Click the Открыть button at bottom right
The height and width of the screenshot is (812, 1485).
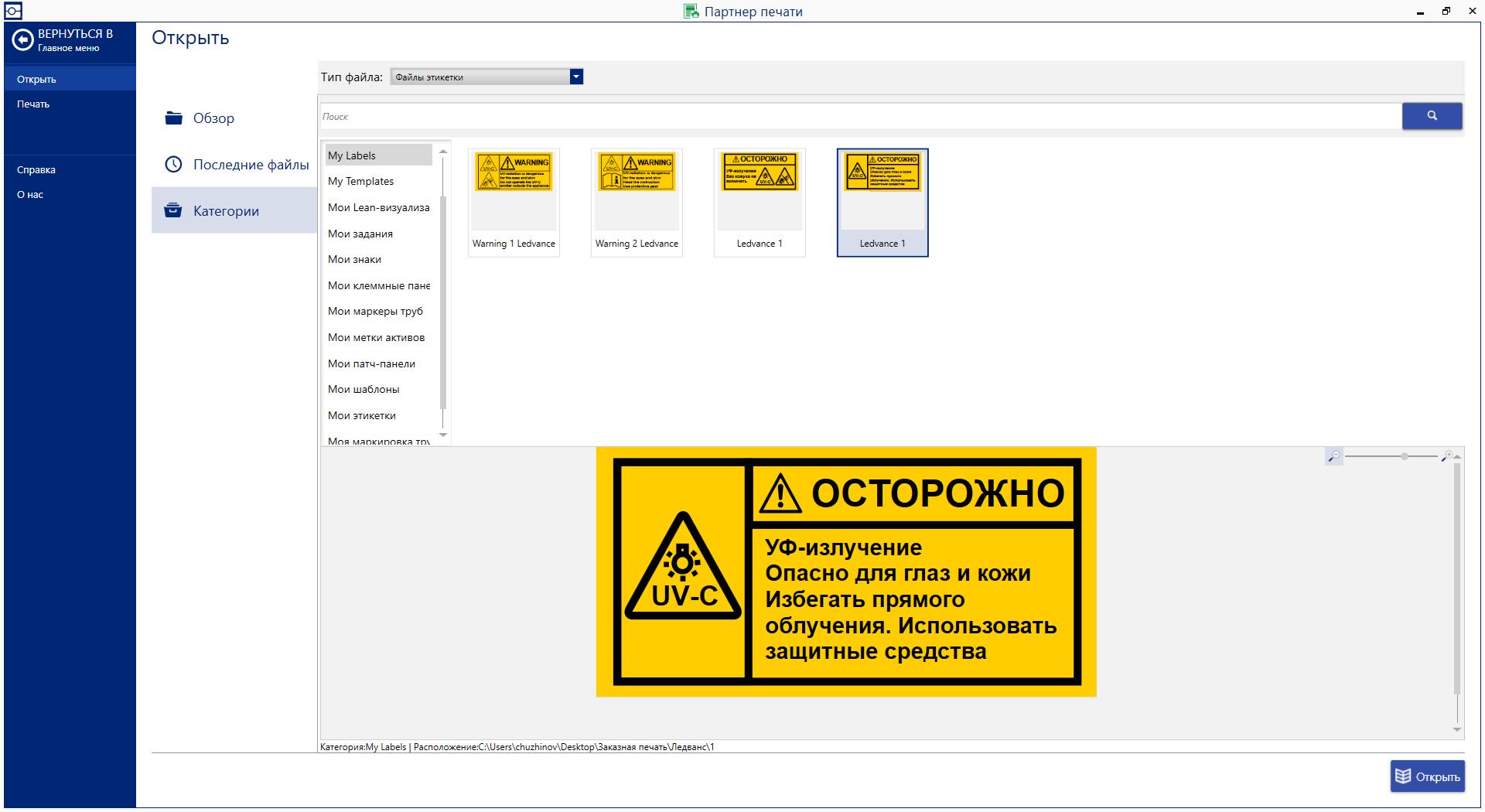coord(1427,776)
